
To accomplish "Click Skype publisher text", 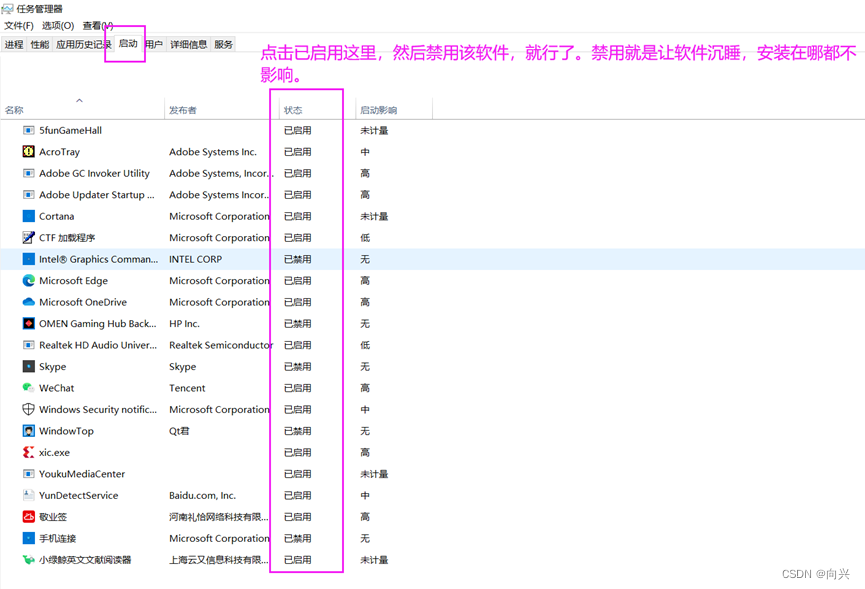I will pos(183,367).
